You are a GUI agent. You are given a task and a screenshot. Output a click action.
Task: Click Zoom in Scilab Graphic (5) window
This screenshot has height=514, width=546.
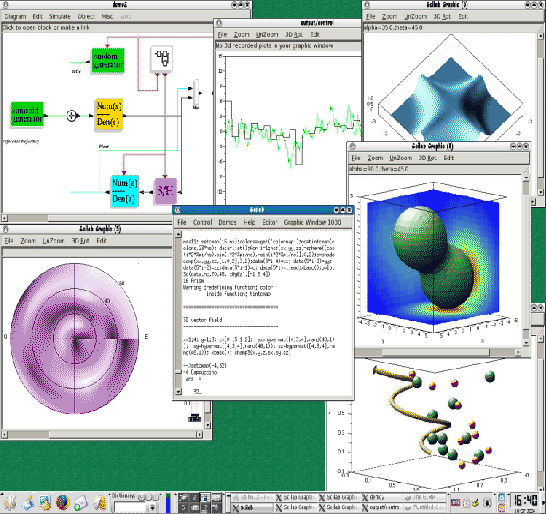click(x=28, y=241)
